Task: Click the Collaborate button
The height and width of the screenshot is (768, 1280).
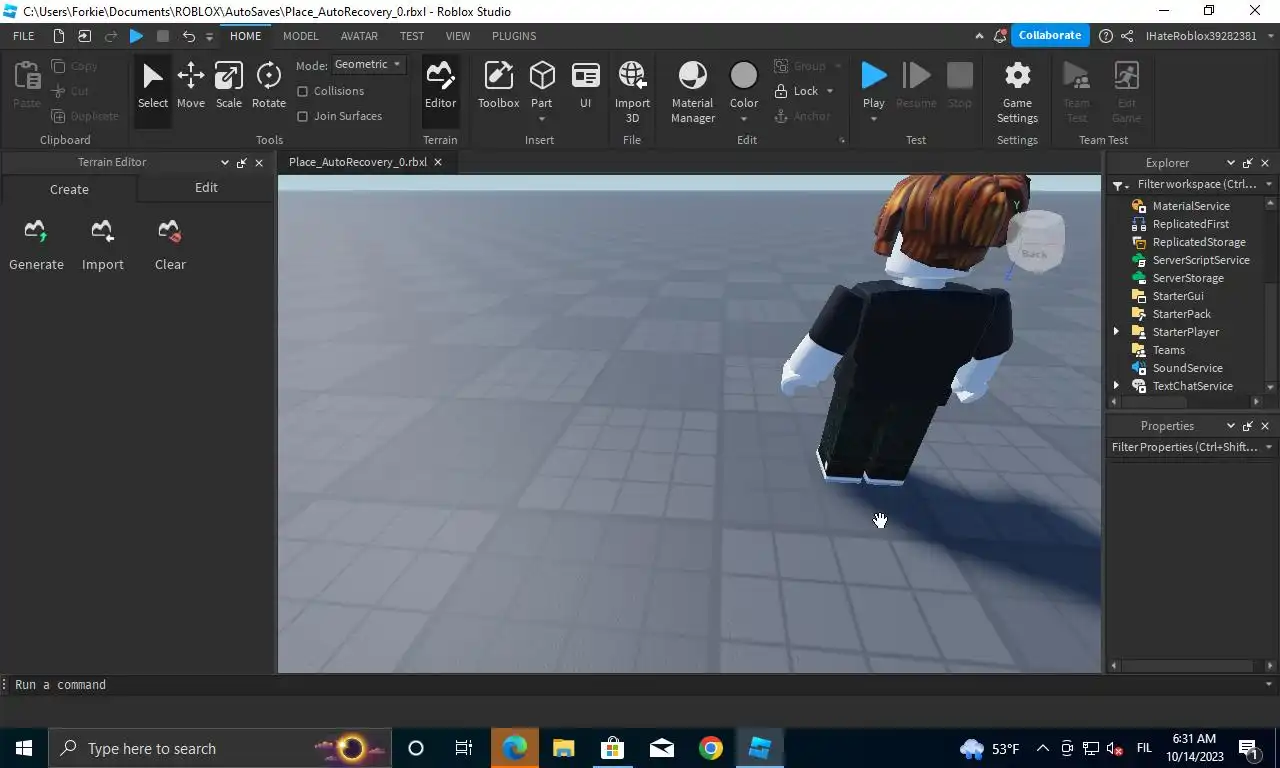Action: pos(1050,35)
